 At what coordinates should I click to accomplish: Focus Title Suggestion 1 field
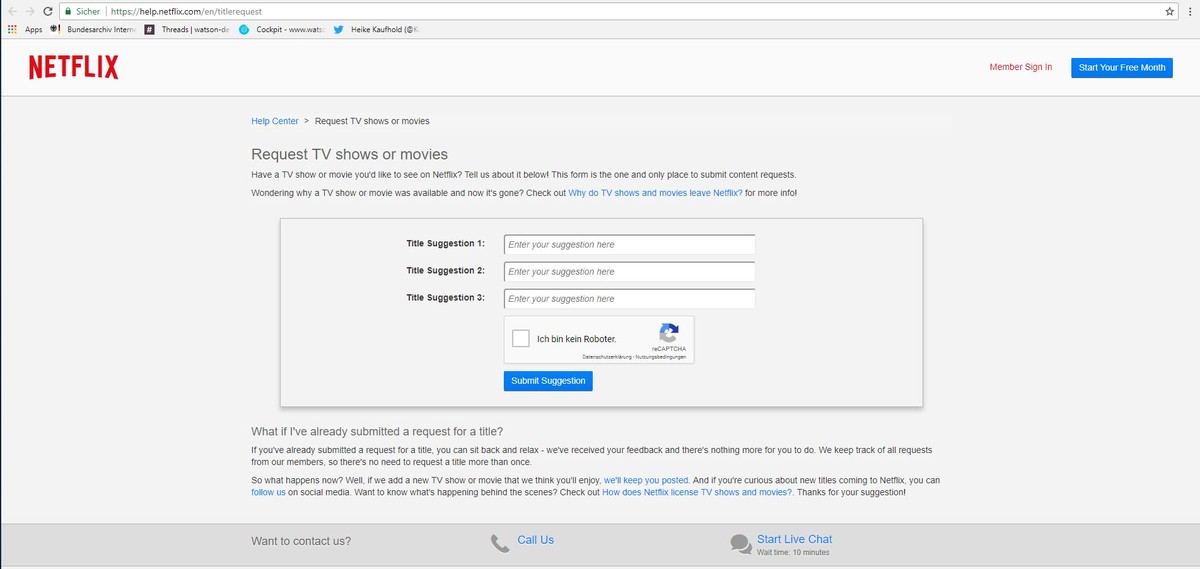[x=629, y=245]
